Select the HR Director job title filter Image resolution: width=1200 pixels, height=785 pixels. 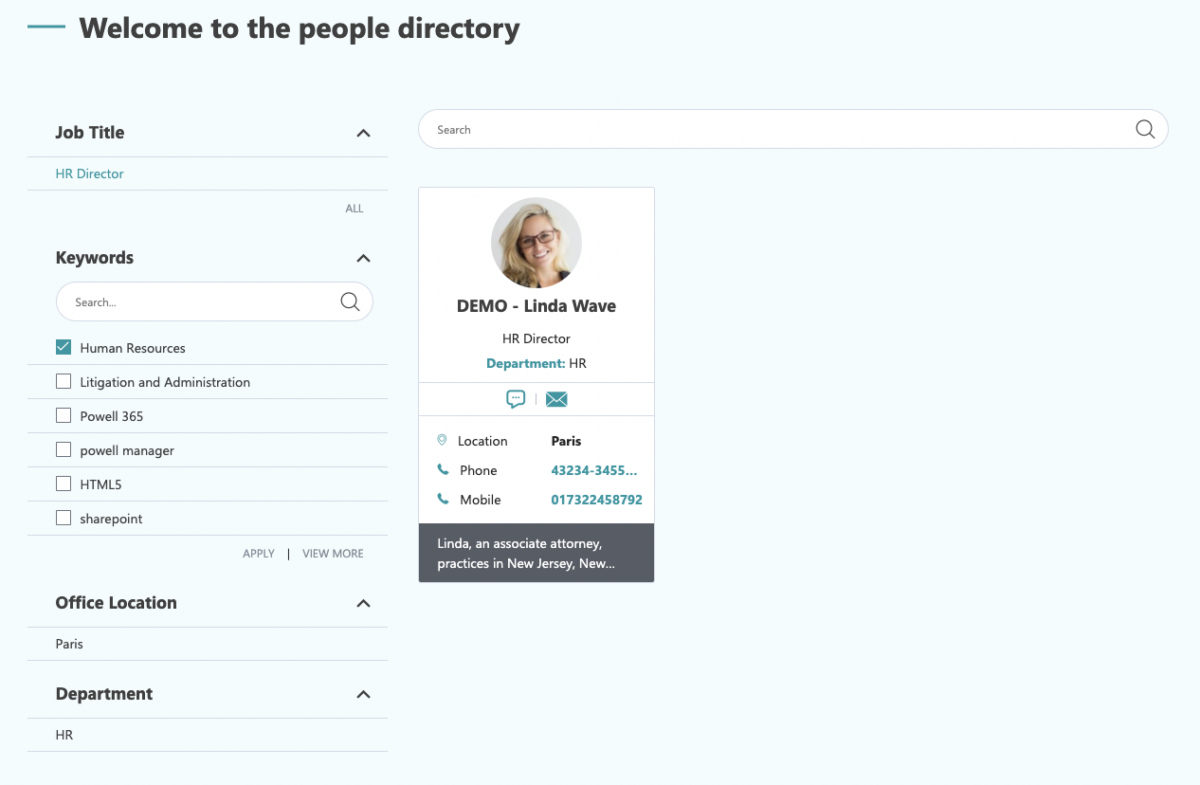(90, 174)
